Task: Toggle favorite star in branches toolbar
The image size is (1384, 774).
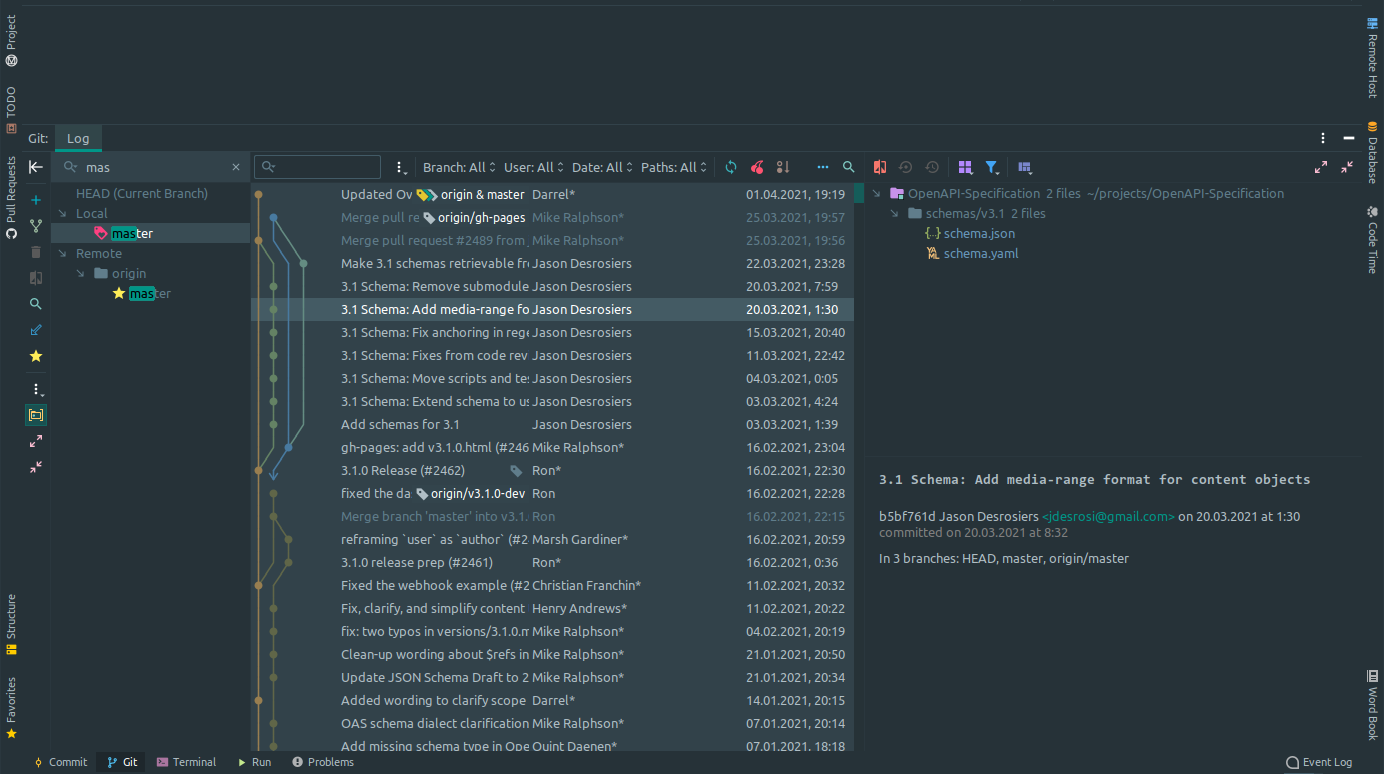Action: [x=36, y=356]
